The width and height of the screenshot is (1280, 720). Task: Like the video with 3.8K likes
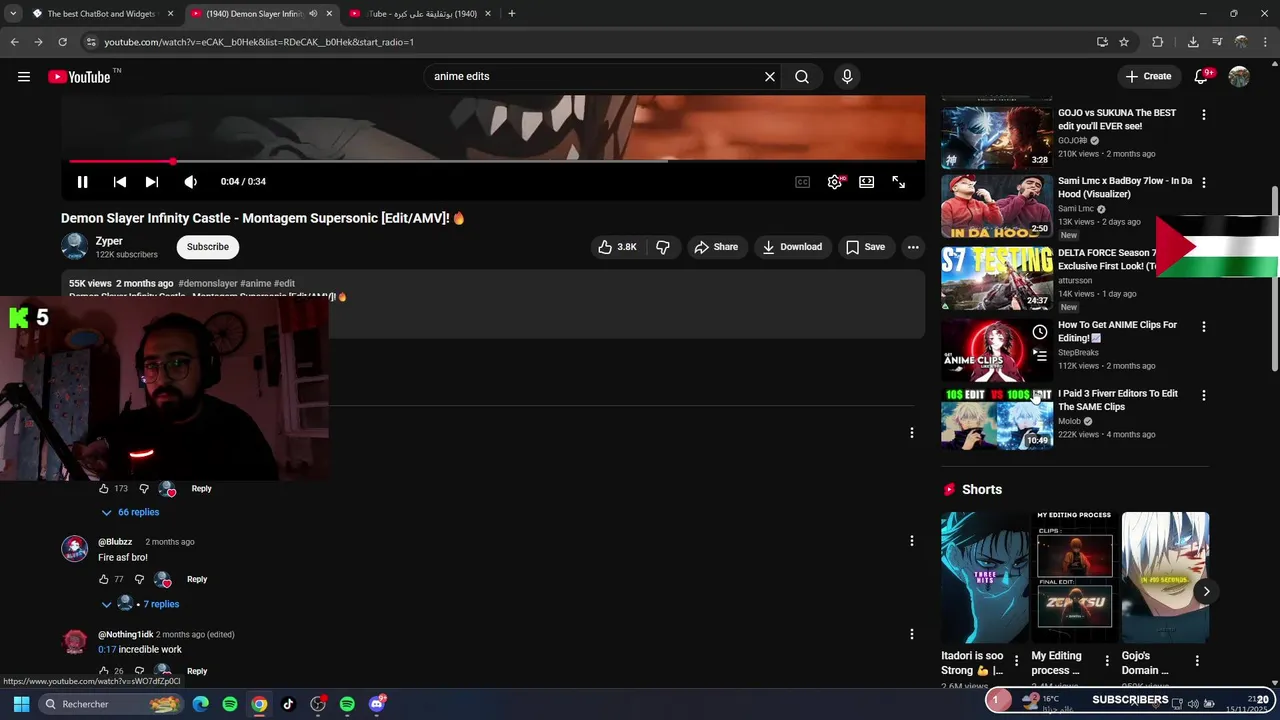pos(618,247)
